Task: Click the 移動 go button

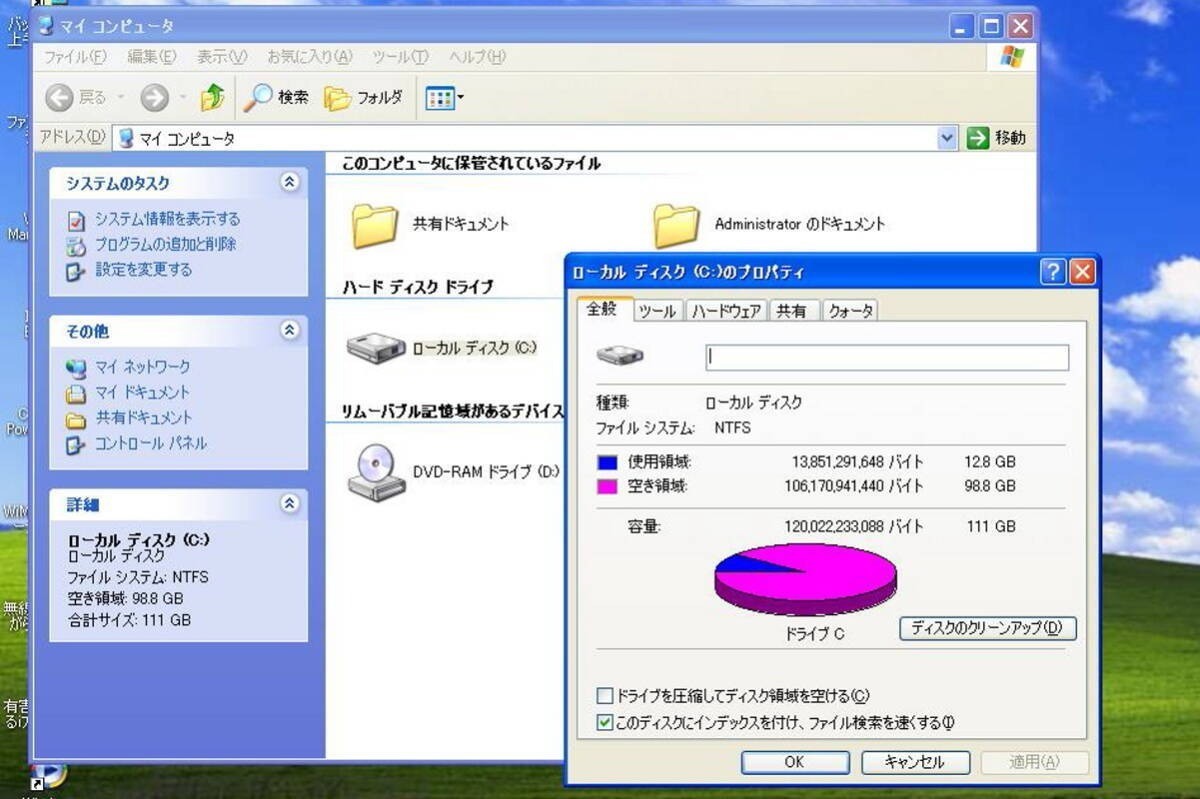Action: [997, 138]
